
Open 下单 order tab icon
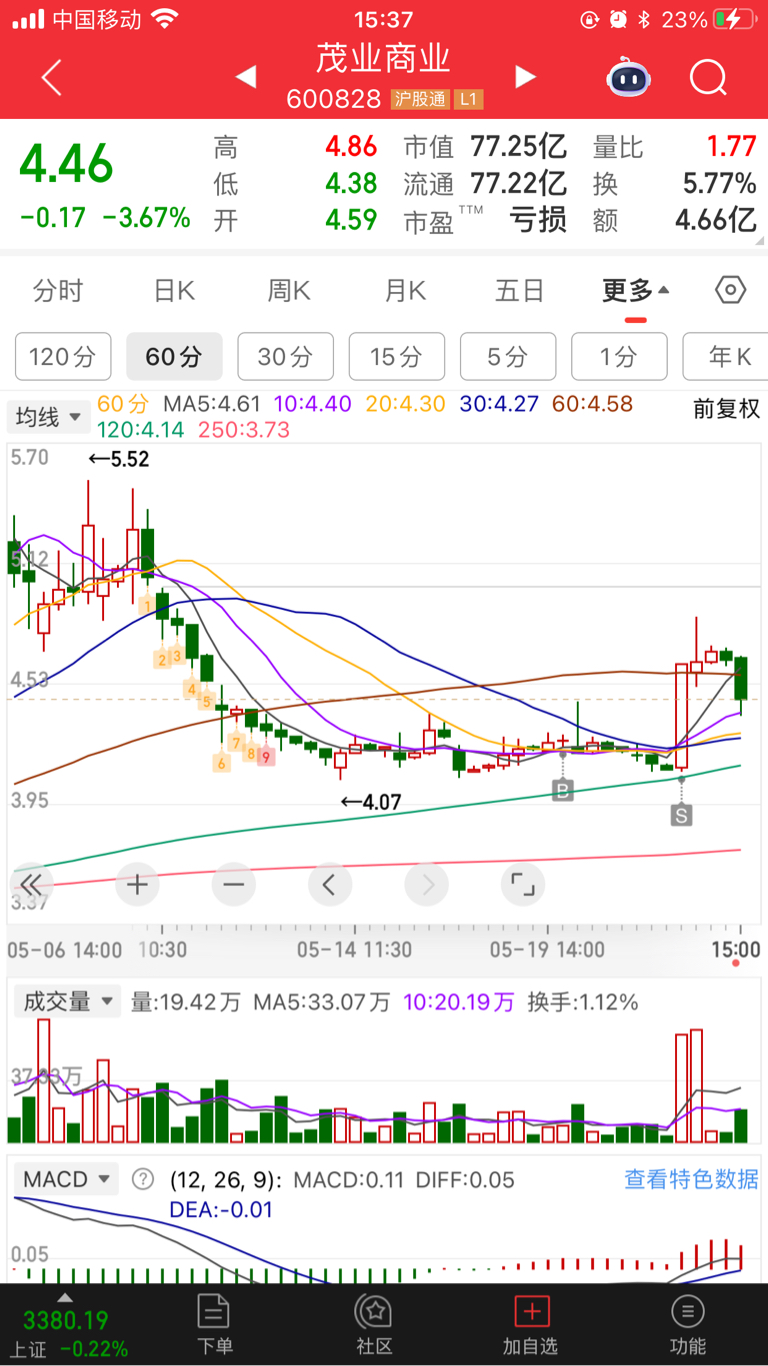214,1325
